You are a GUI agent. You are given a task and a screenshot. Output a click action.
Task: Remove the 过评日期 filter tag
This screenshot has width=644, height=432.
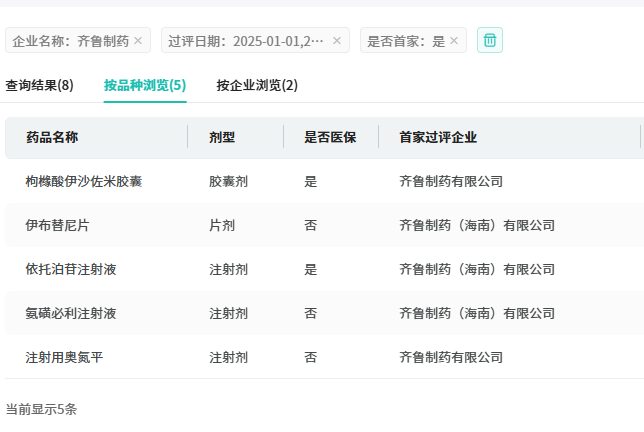coord(337,41)
